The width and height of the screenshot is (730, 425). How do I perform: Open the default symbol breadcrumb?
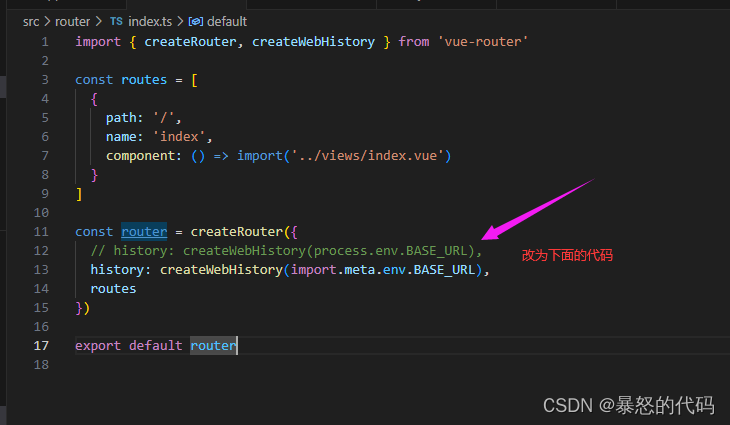point(227,21)
